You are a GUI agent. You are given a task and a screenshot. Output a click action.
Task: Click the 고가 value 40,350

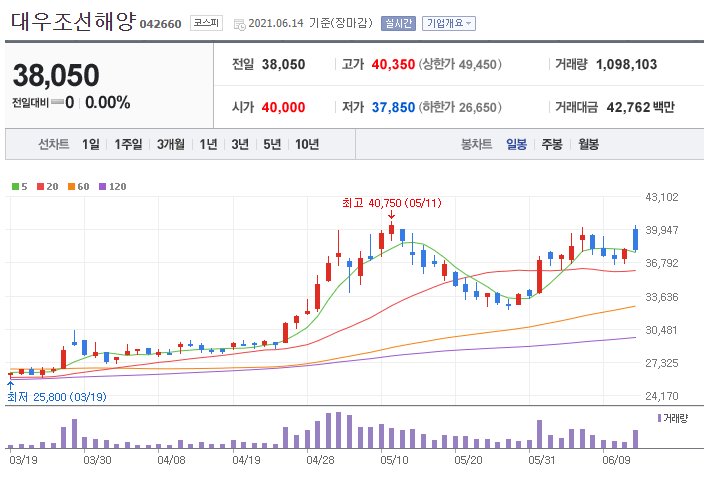coord(393,64)
